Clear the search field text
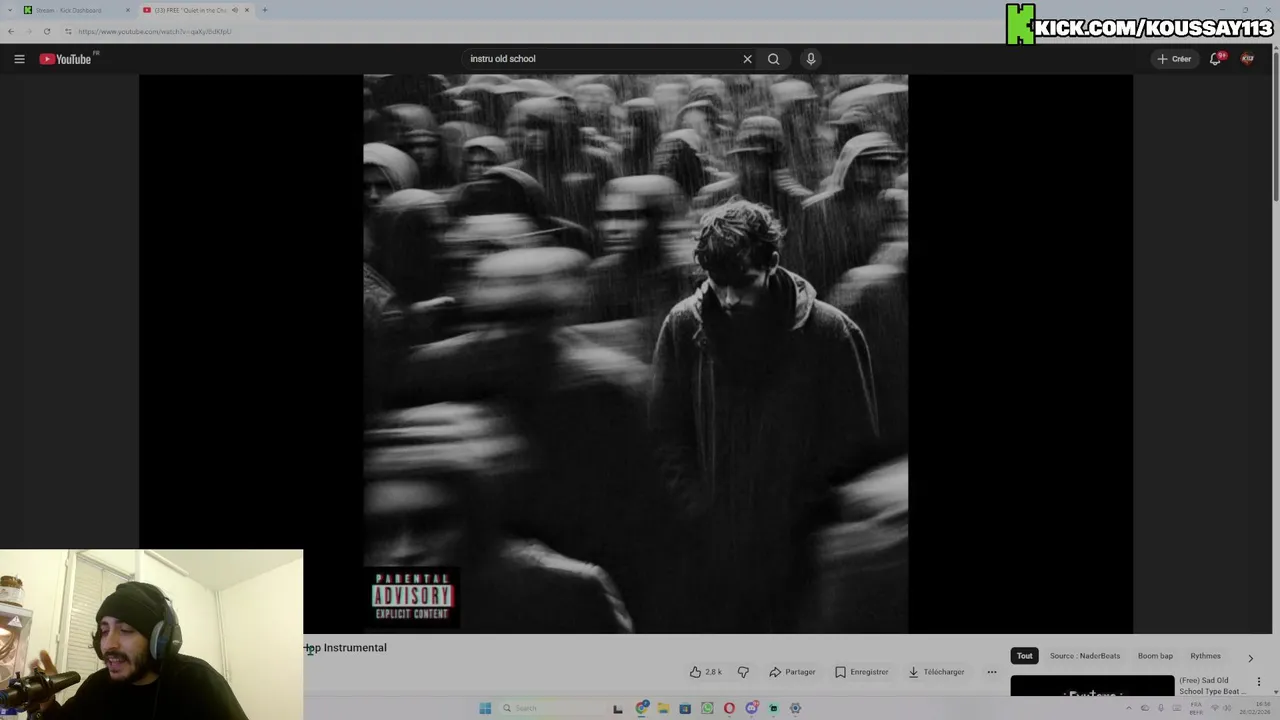The height and width of the screenshot is (720, 1280). tap(747, 59)
